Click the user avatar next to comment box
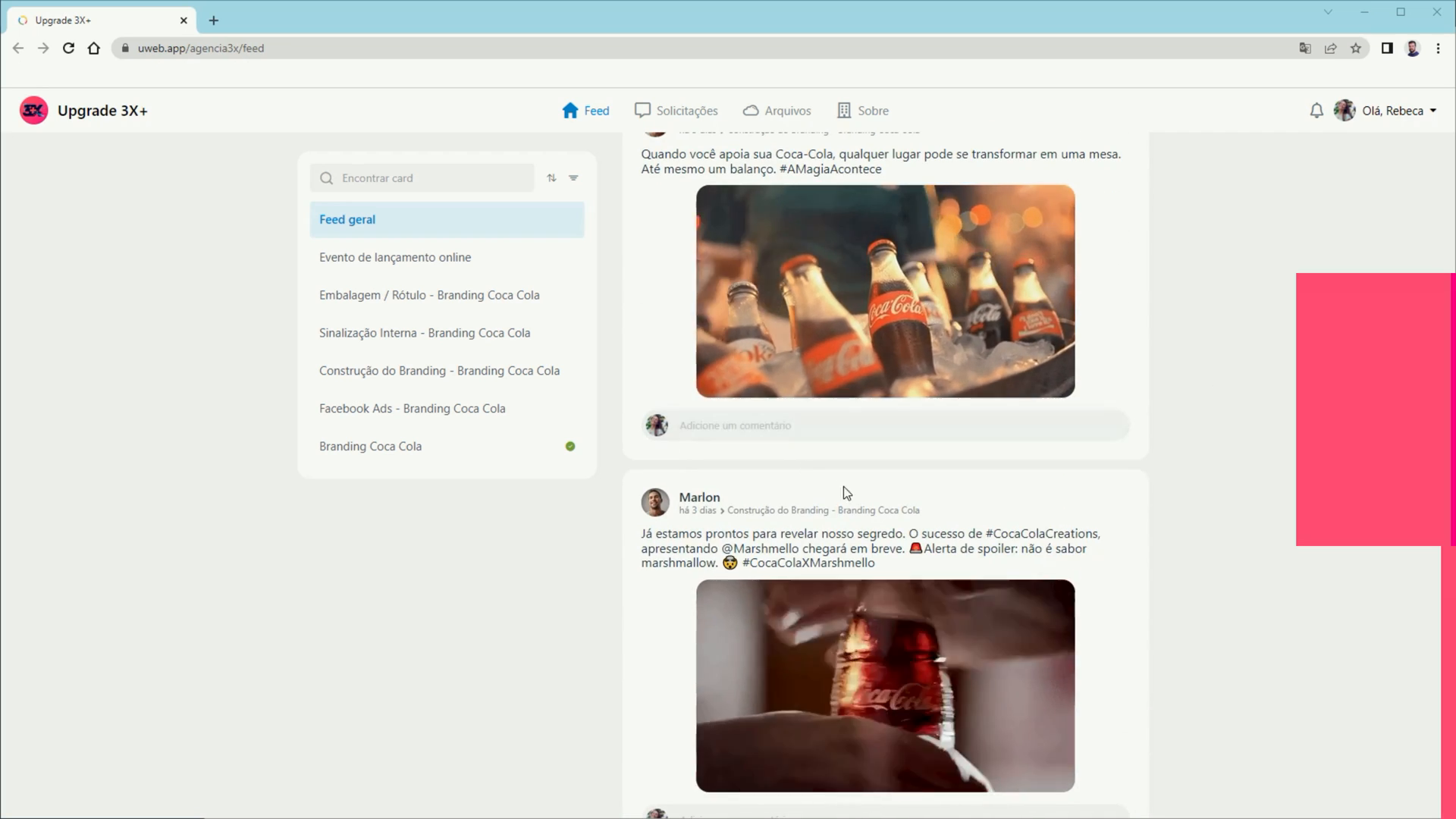 tap(658, 425)
